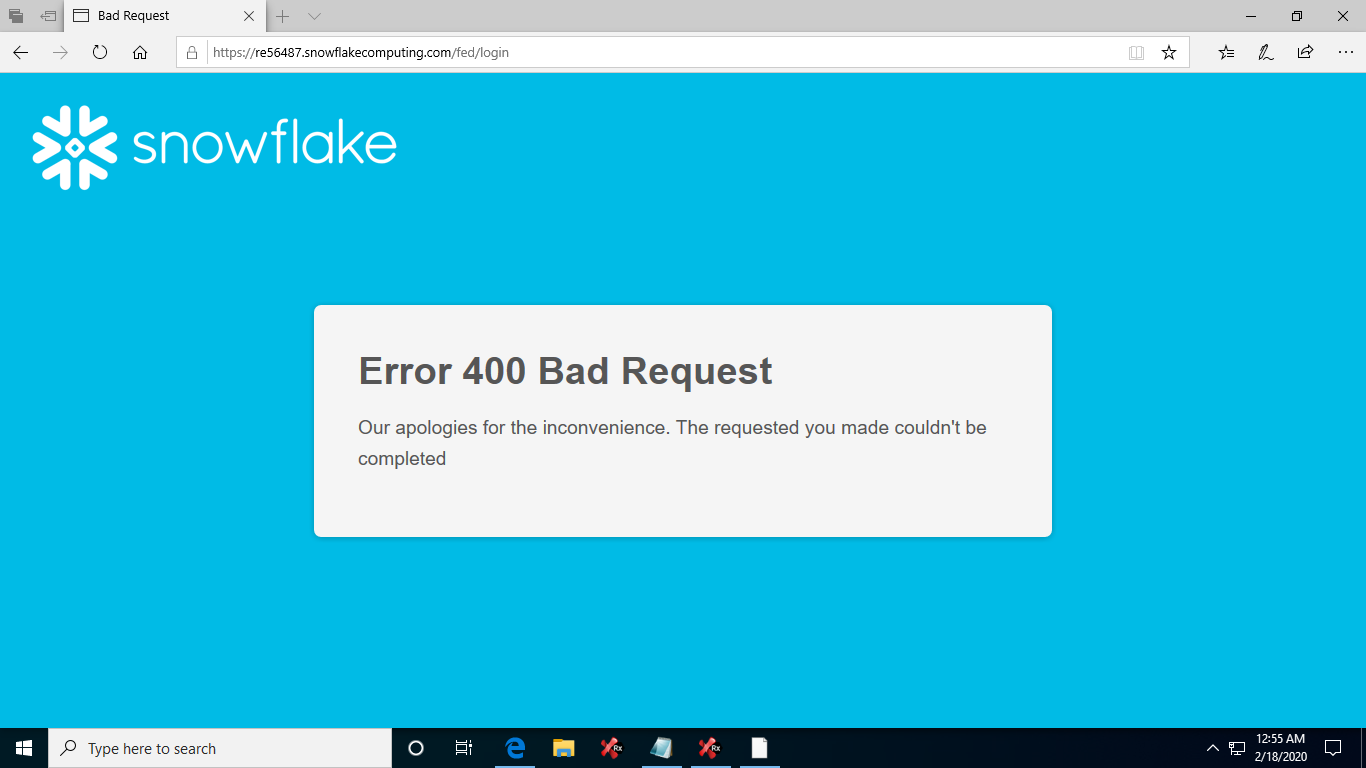
Task: Click the Snowflake logo
Action: tap(215, 147)
